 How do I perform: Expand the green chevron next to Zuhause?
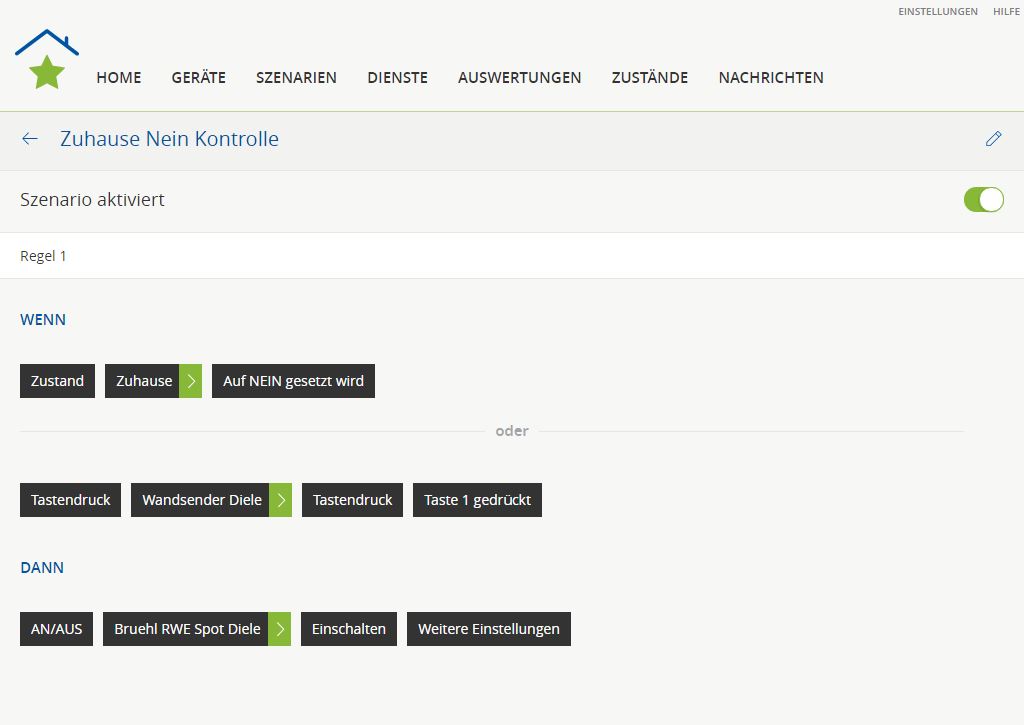191,381
